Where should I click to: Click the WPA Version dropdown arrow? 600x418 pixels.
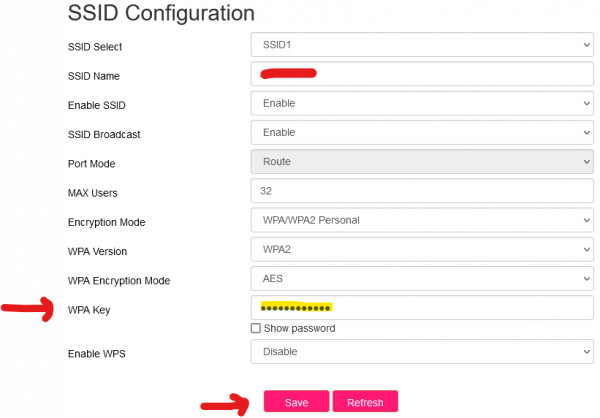(x=585, y=249)
